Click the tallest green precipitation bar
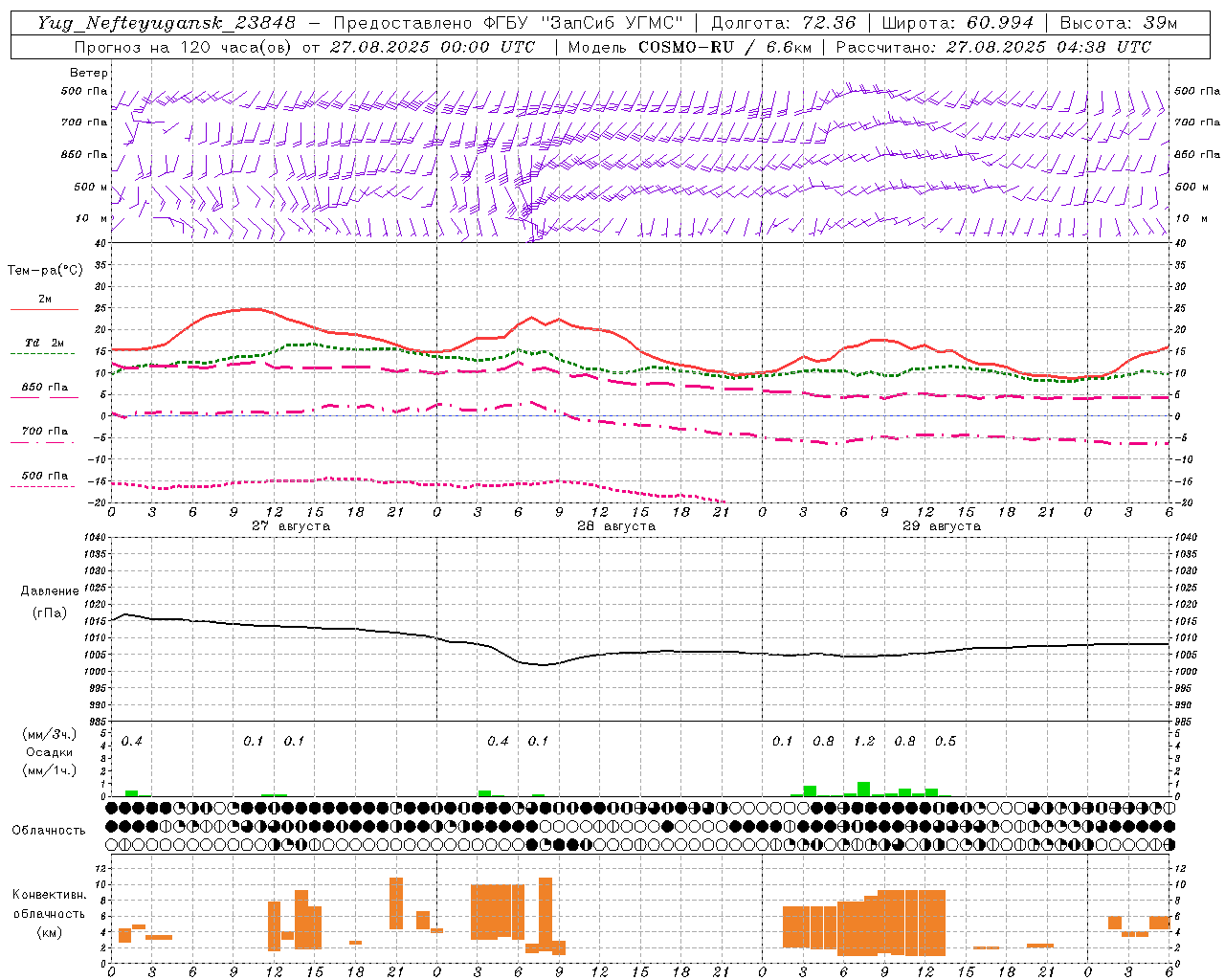The height and width of the screenshot is (980, 1225). tap(863, 790)
